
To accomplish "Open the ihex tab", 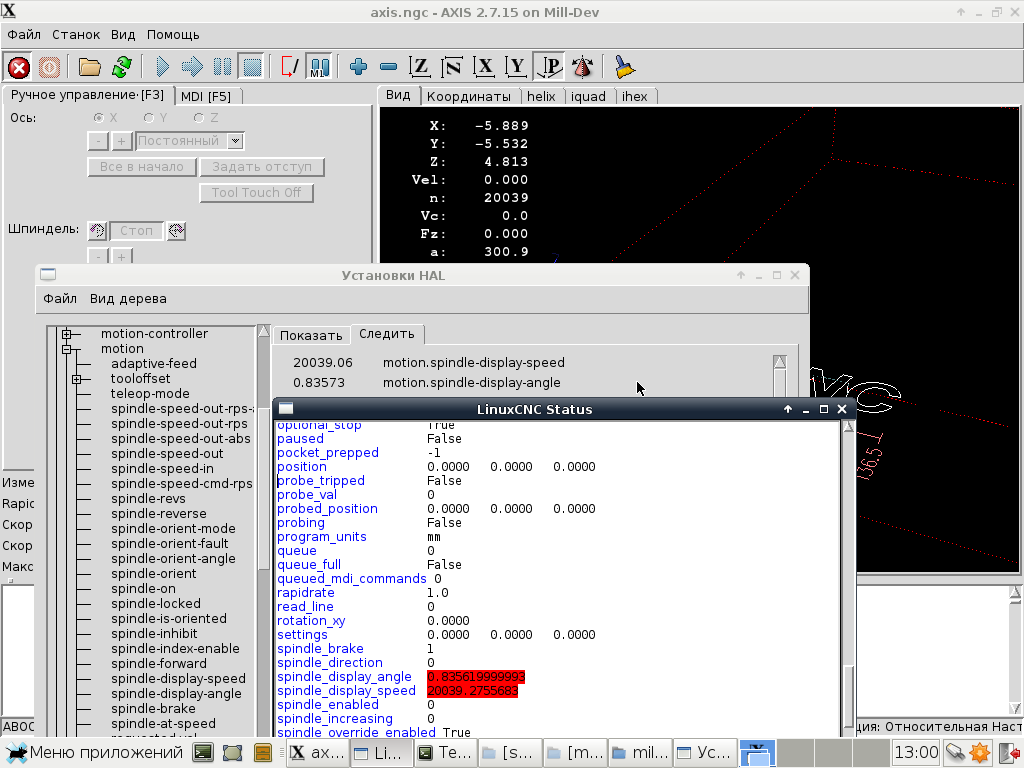I will pos(635,97).
